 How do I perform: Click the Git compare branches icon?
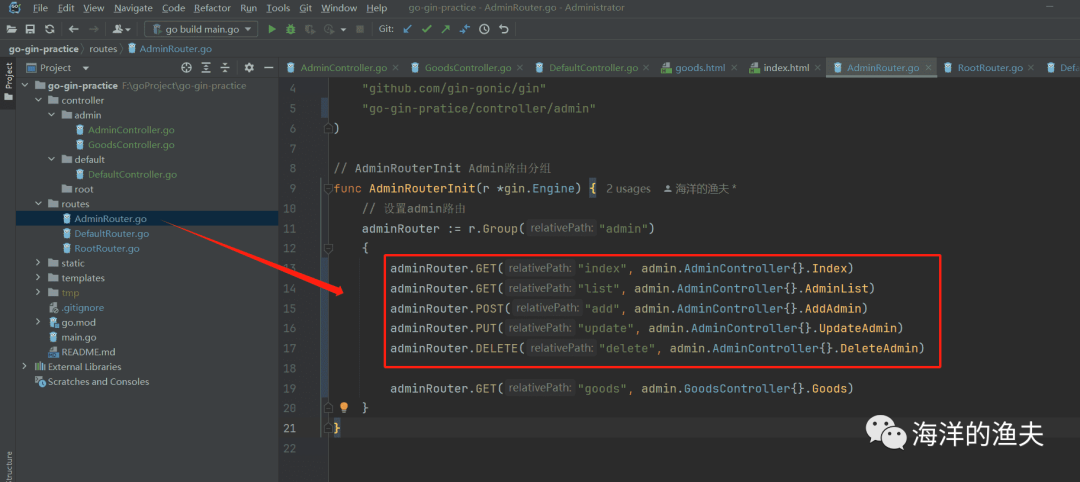(464, 29)
